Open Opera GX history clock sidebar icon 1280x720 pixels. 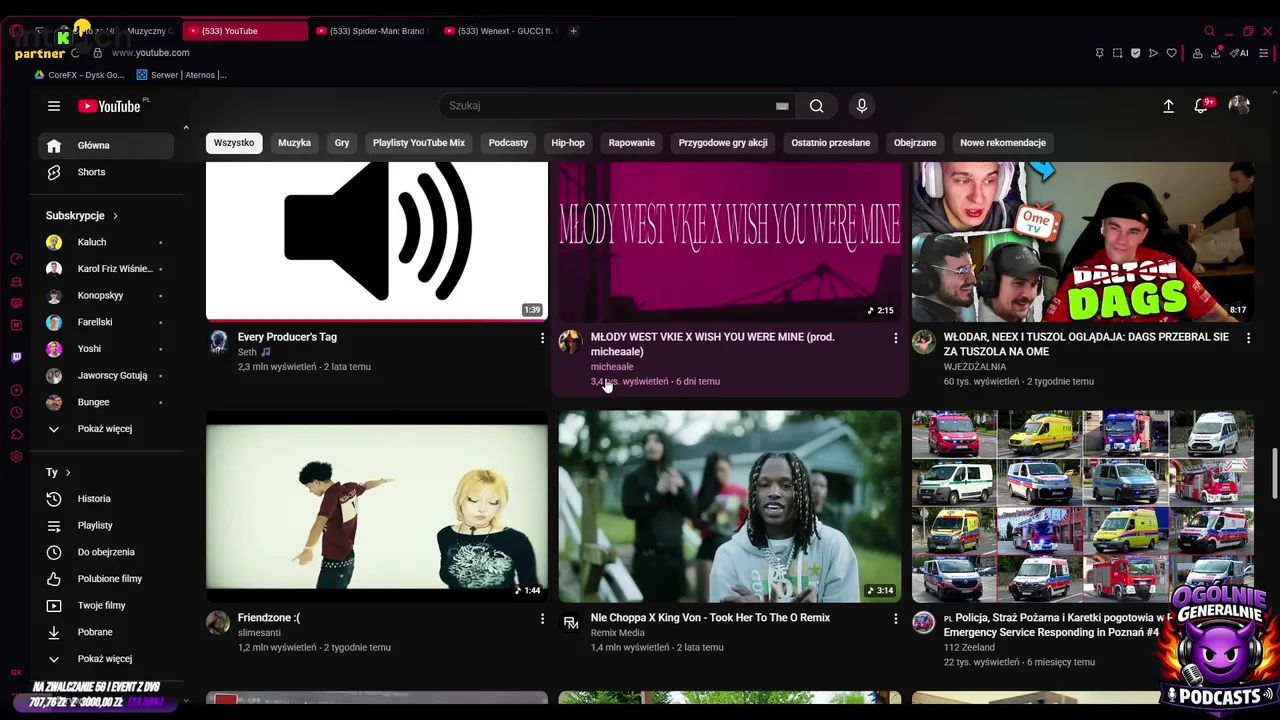pos(16,412)
